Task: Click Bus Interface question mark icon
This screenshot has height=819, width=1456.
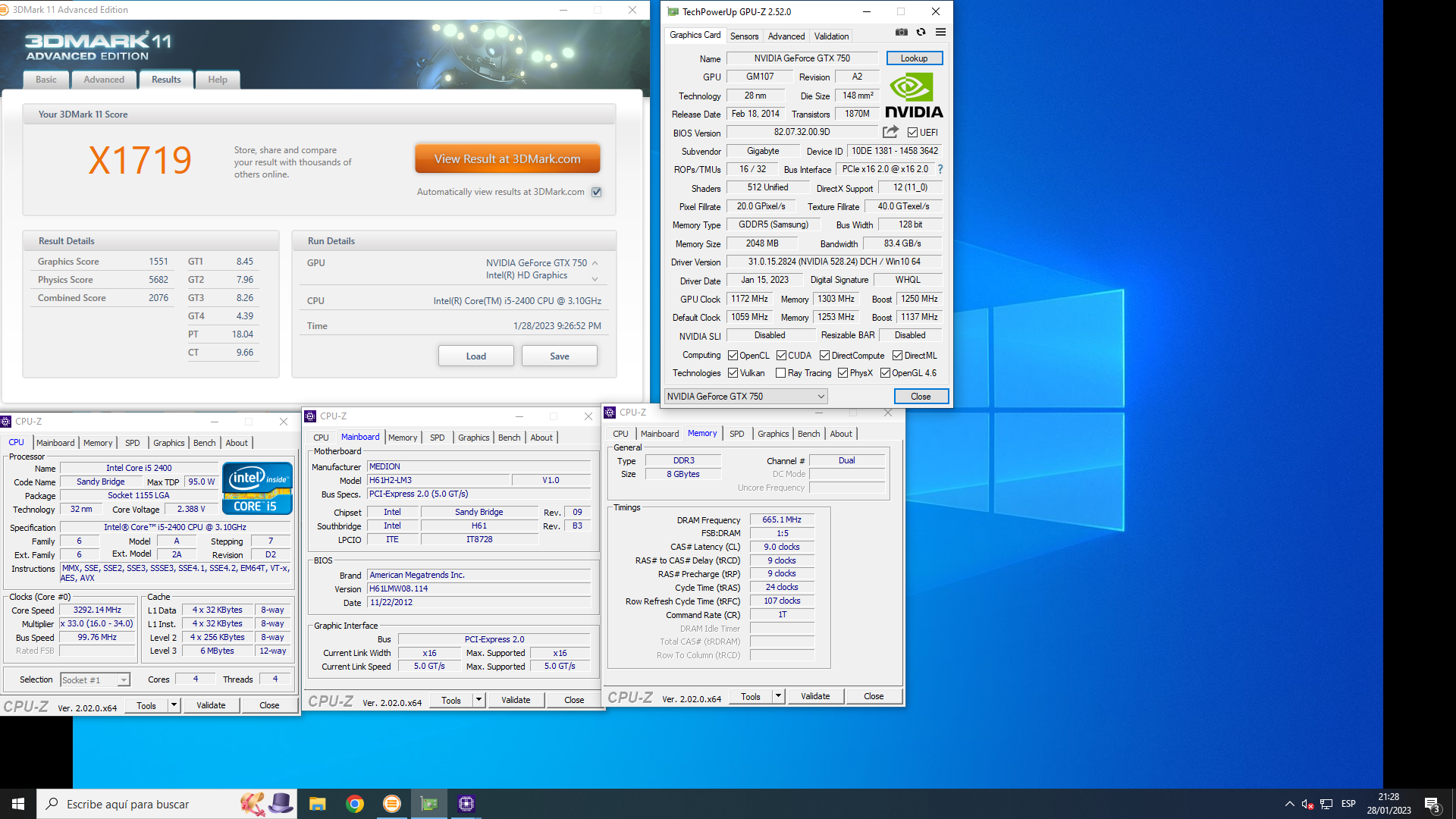Action: click(940, 169)
